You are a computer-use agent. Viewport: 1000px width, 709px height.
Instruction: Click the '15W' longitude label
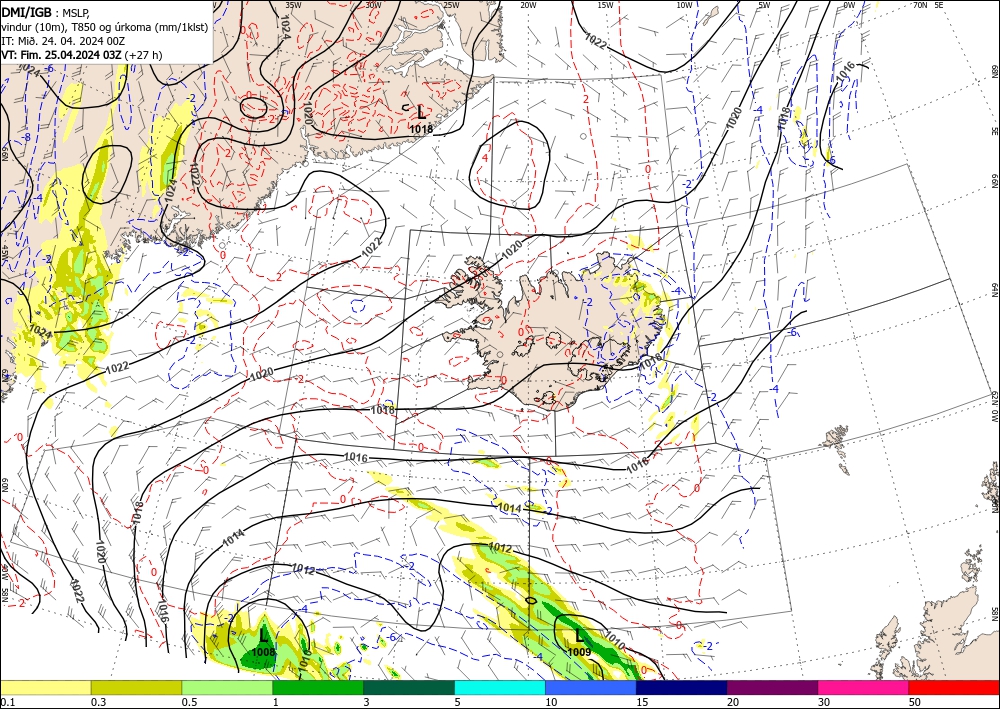tap(605, 5)
